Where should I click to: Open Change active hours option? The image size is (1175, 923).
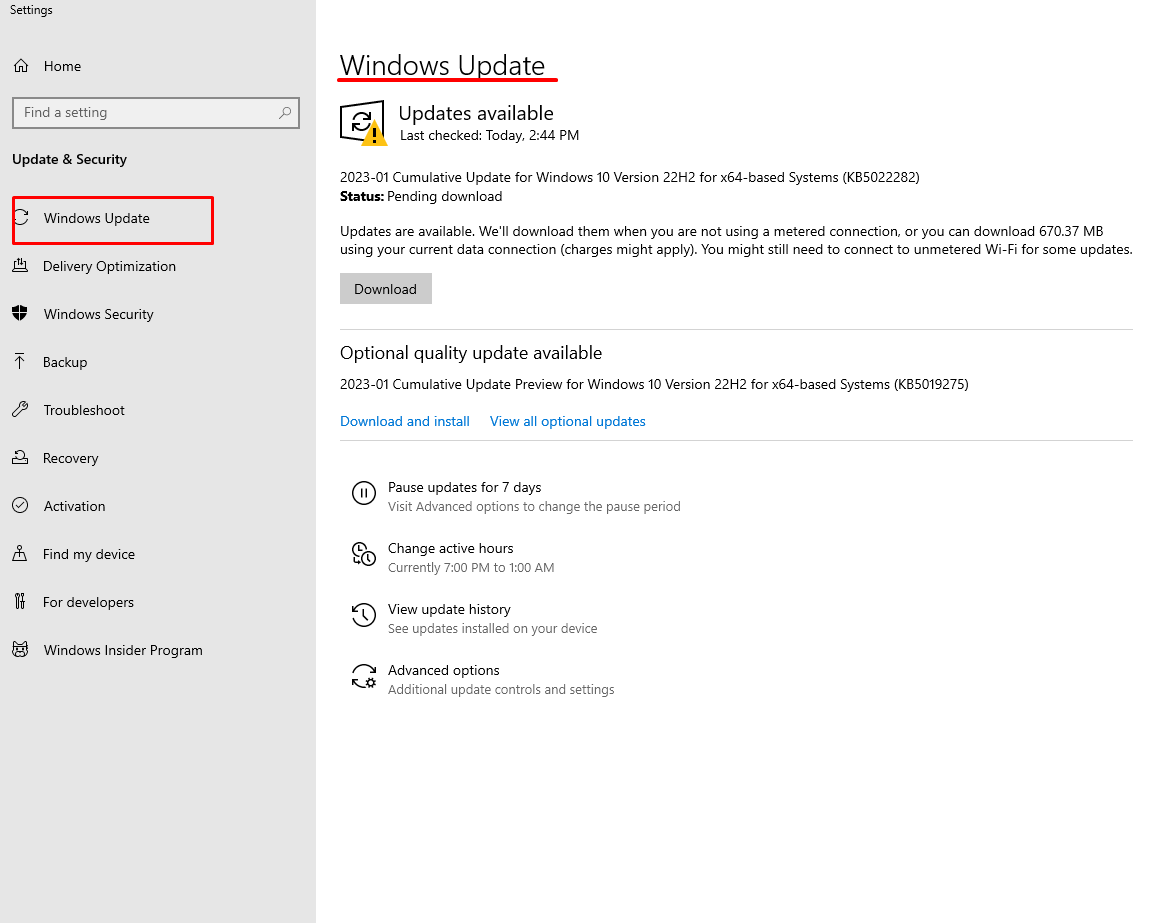click(x=450, y=548)
